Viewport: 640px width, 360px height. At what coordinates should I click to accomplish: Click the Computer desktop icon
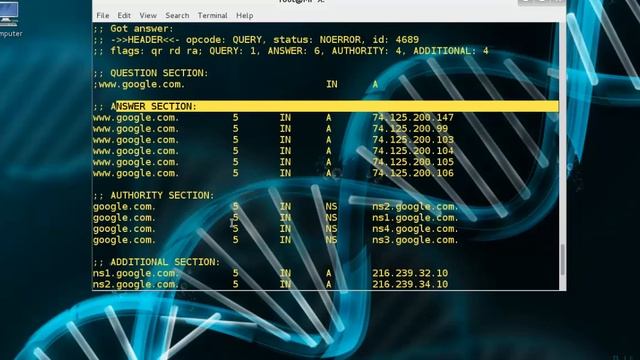click(9, 18)
